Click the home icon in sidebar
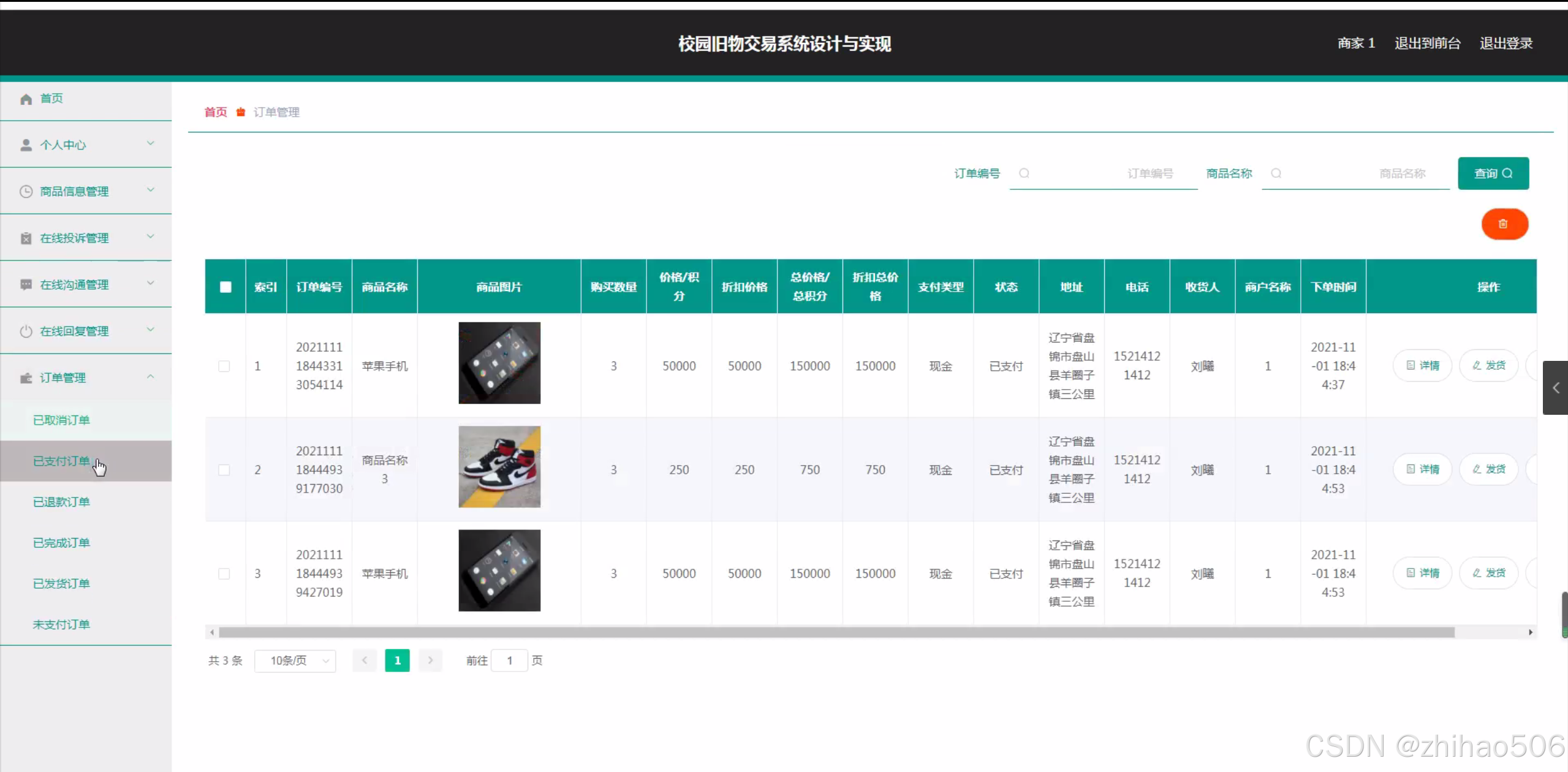 [26, 99]
